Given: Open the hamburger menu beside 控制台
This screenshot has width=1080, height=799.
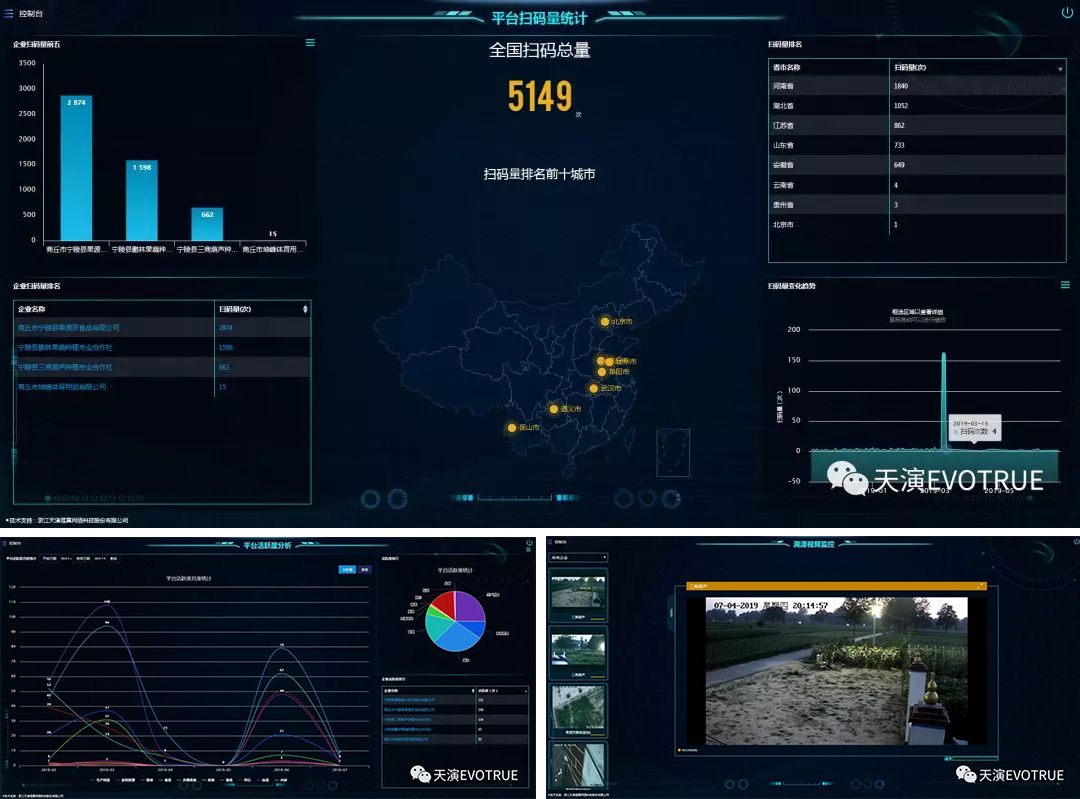Looking at the screenshot, I should click(9, 13).
